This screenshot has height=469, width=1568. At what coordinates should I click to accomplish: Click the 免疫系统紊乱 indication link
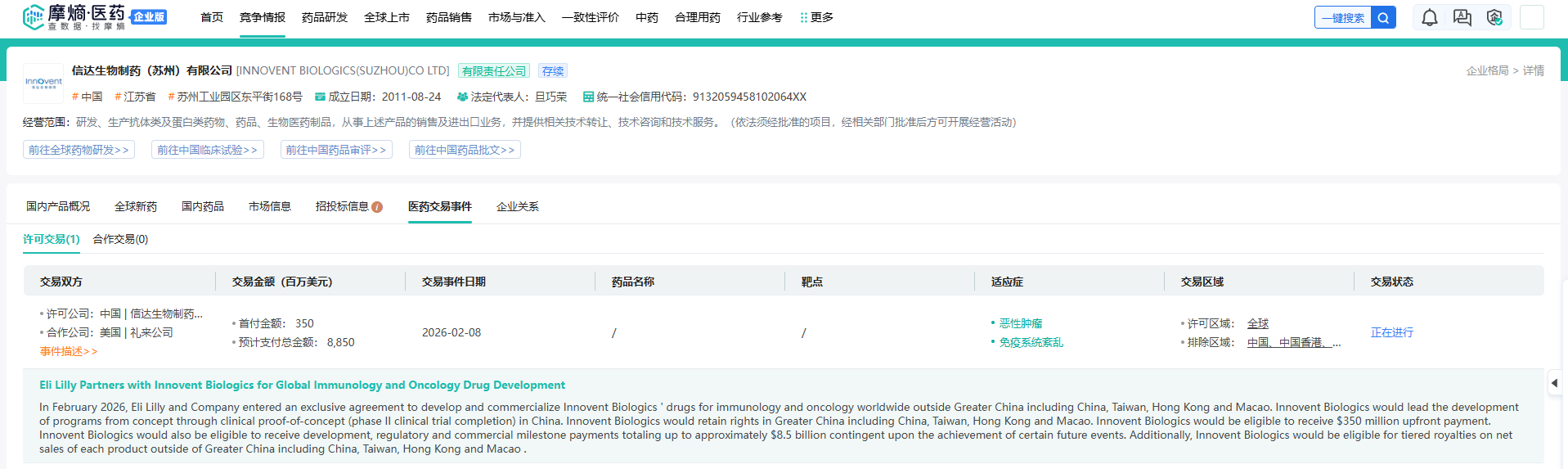click(1031, 342)
